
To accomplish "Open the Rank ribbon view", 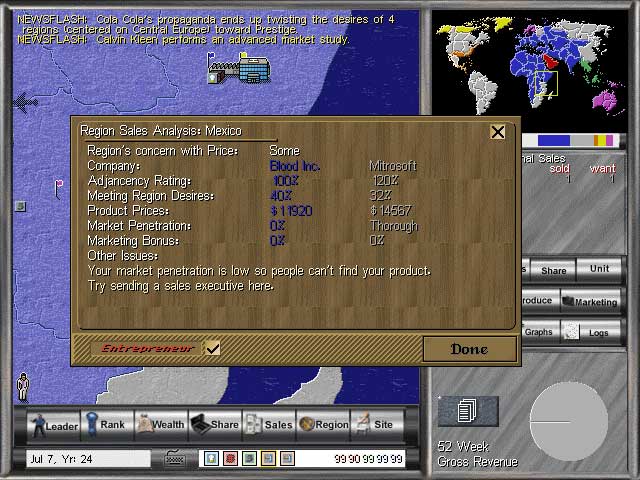I will click(x=107, y=425).
